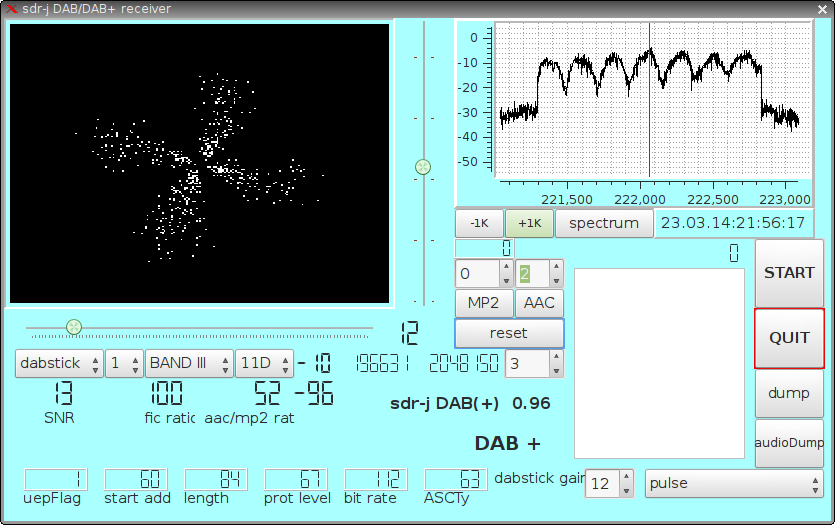Close the sdr-j receiver window
The height and width of the screenshot is (525, 835).
coord(823,9)
